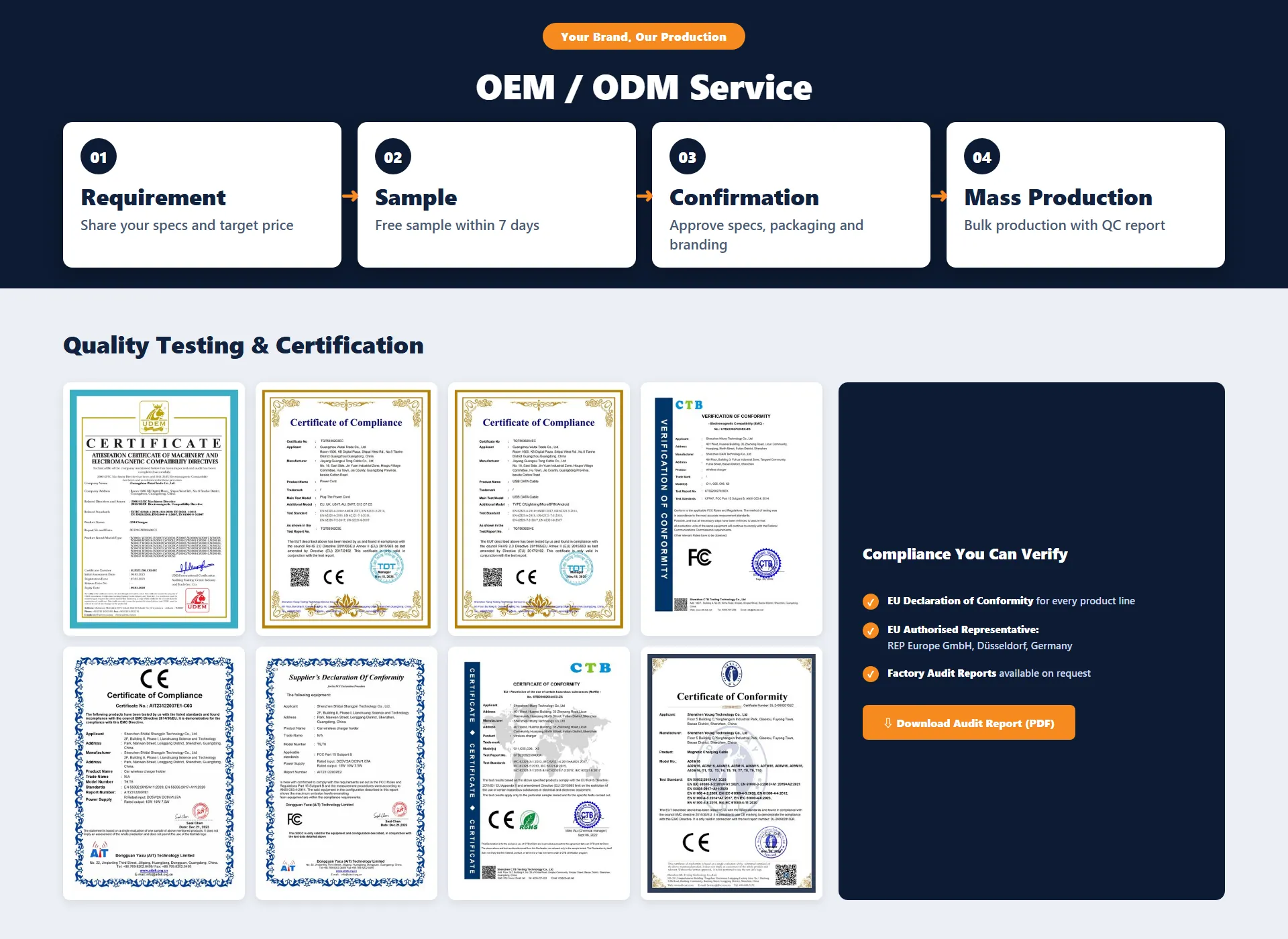Open the Requirement step card heading

(x=153, y=197)
